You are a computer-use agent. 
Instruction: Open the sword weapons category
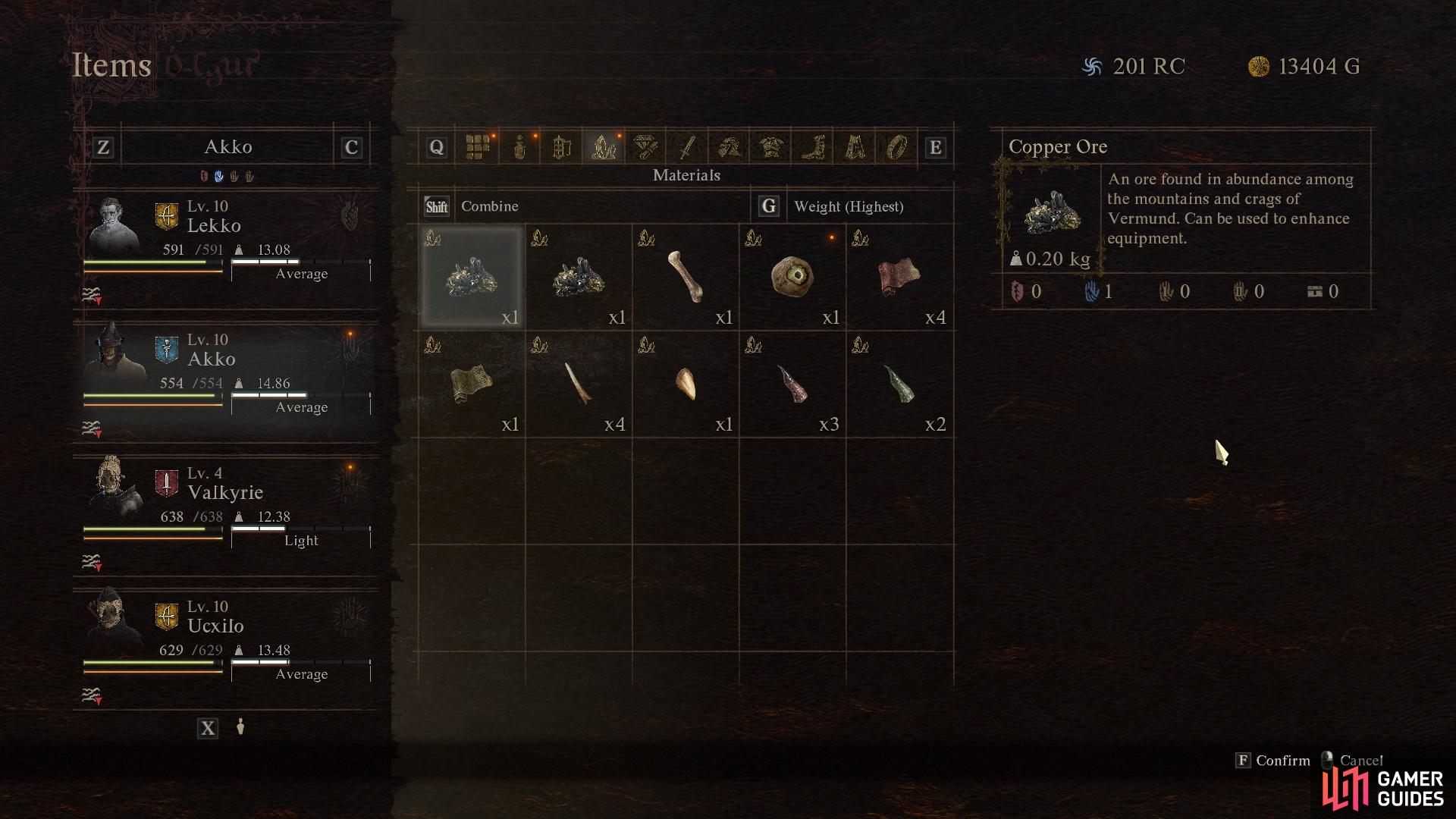point(687,147)
